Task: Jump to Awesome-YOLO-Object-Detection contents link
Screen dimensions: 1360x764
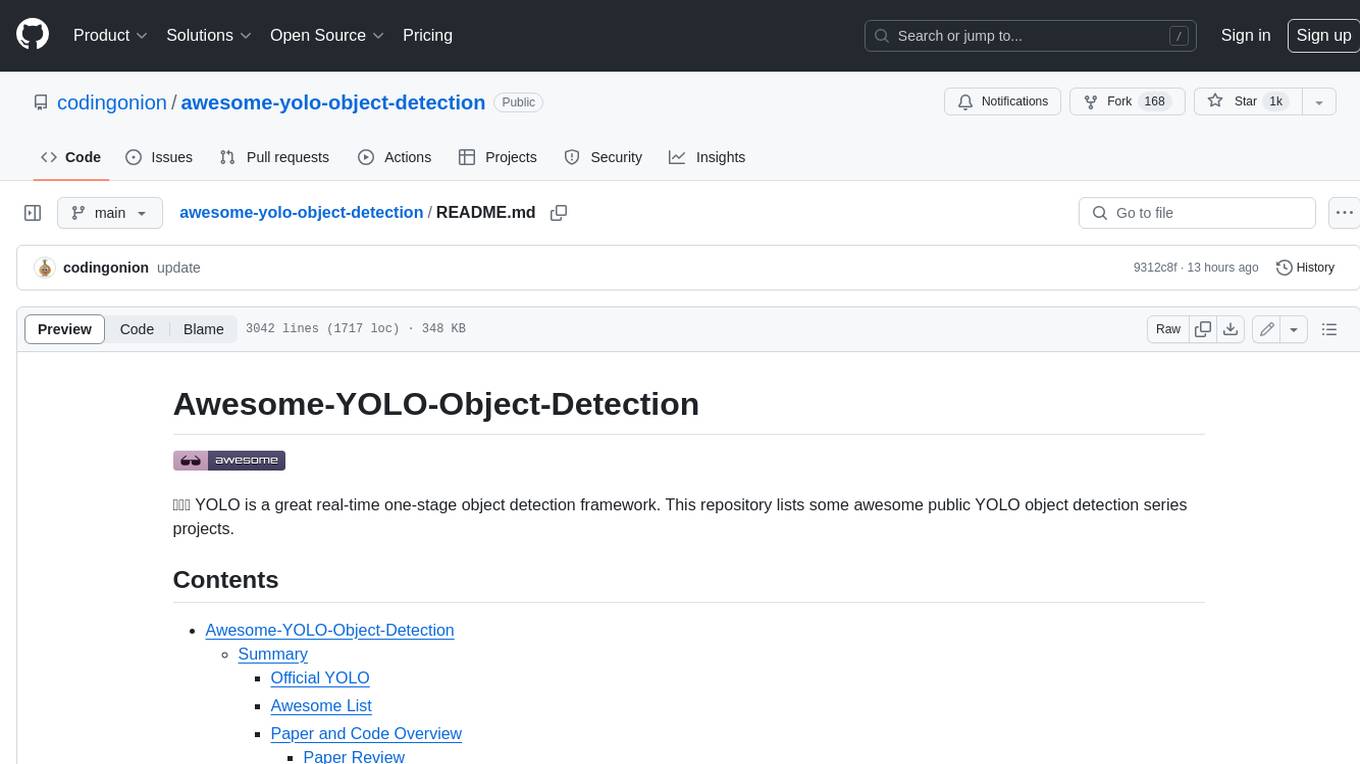Action: pos(330,630)
